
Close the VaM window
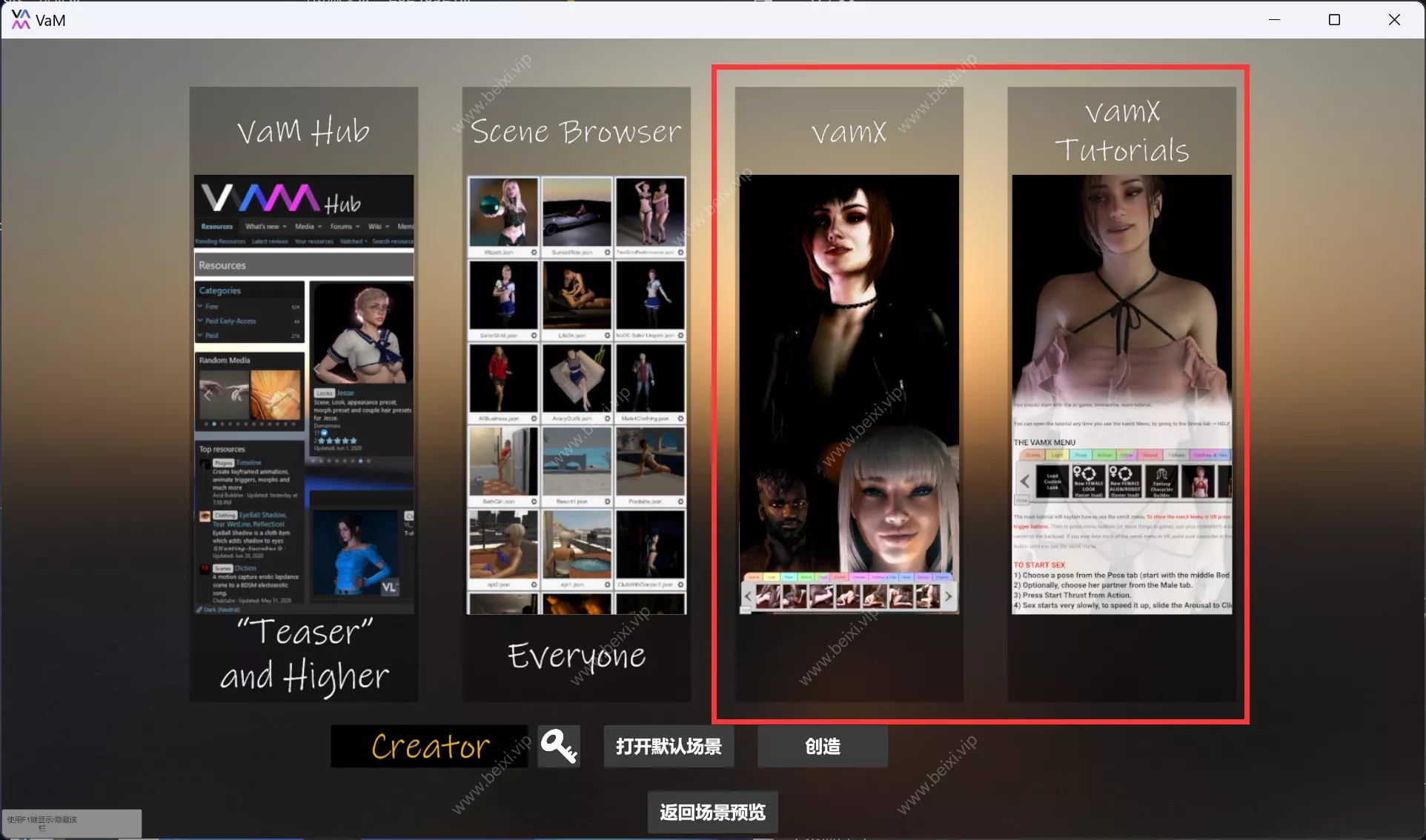click(1394, 20)
